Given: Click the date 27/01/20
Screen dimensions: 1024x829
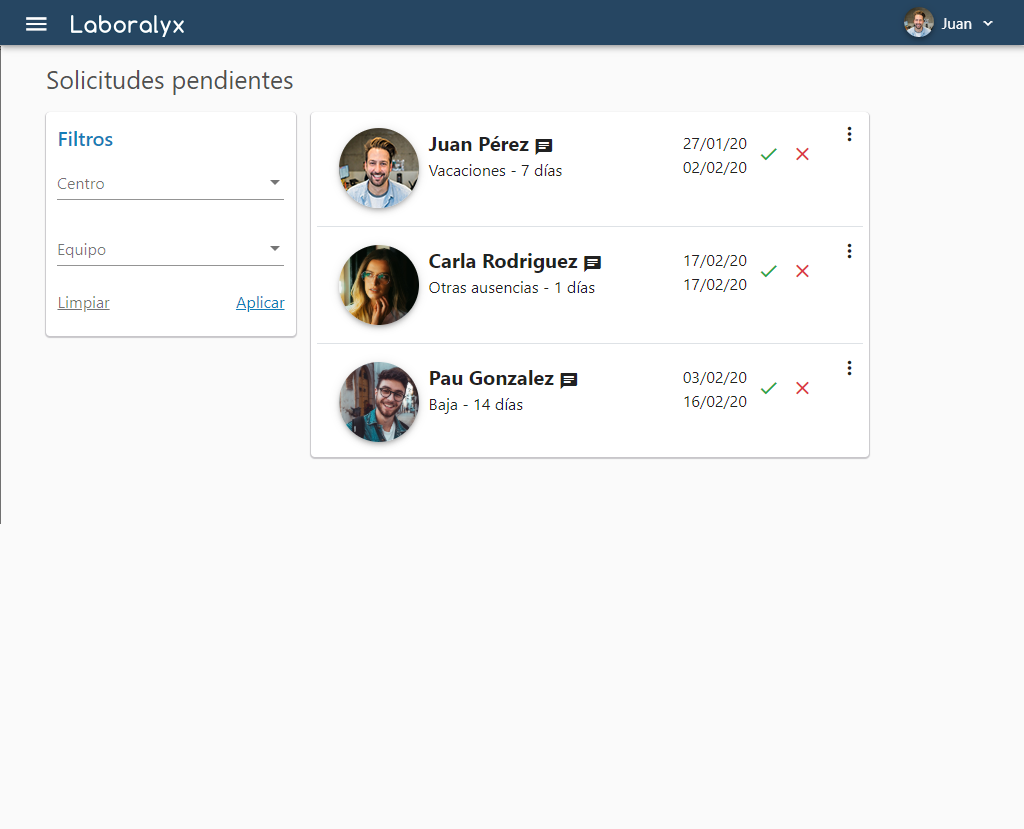Looking at the screenshot, I should (x=714, y=144).
